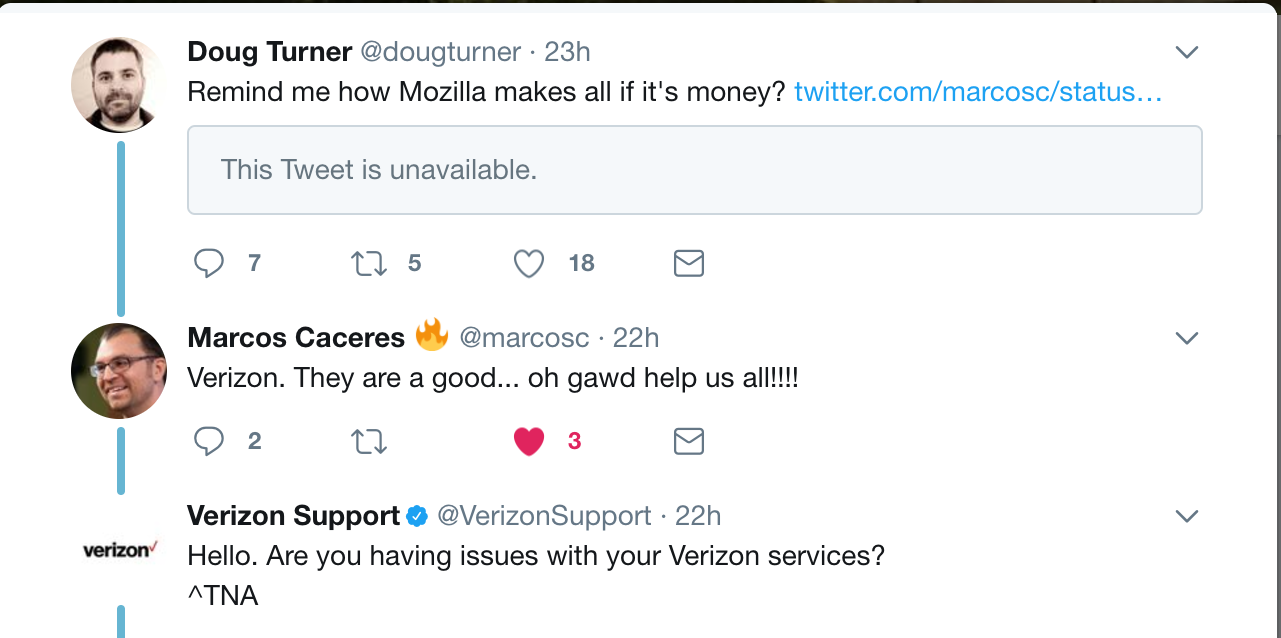Open the Doug Turner profile name

[270, 52]
